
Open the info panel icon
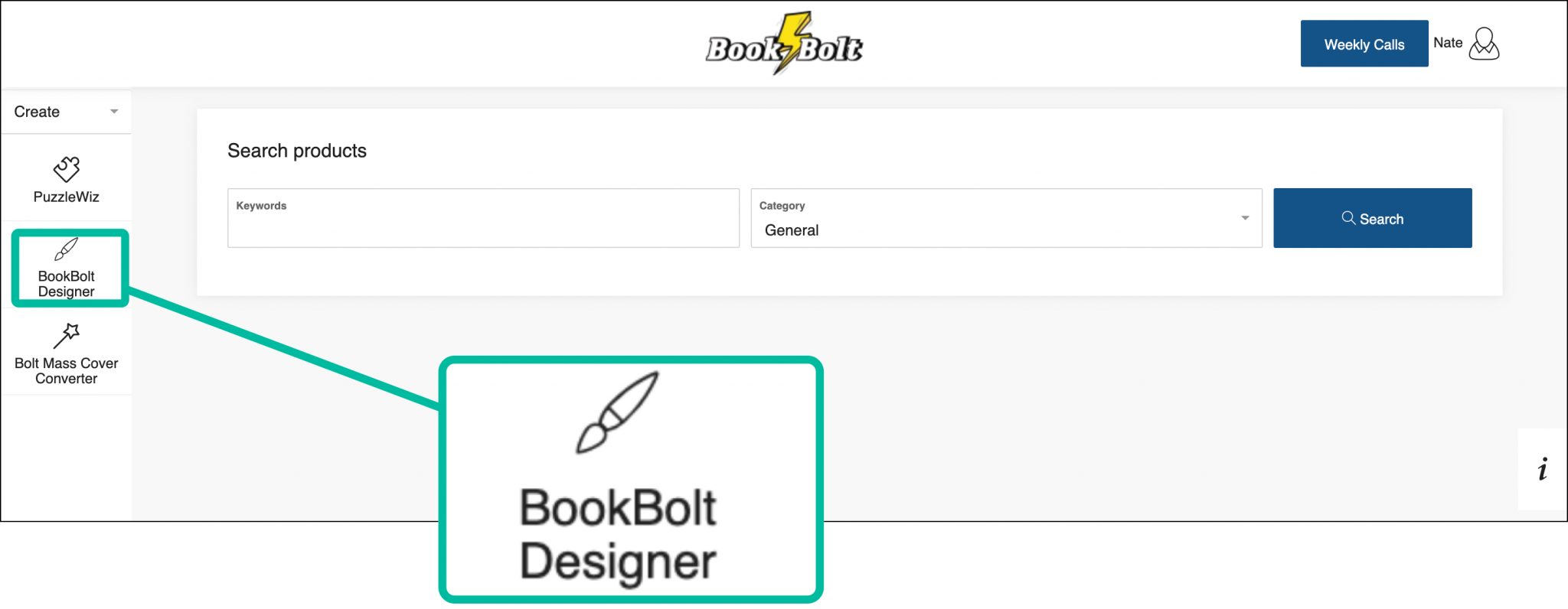click(x=1542, y=469)
